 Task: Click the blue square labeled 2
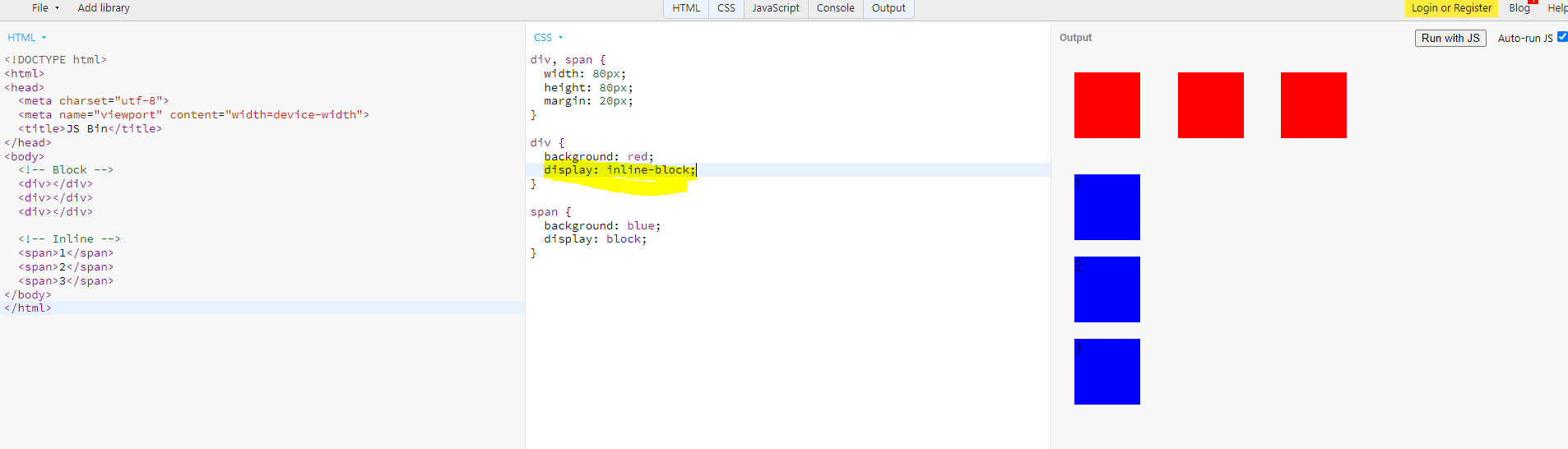coord(1107,289)
